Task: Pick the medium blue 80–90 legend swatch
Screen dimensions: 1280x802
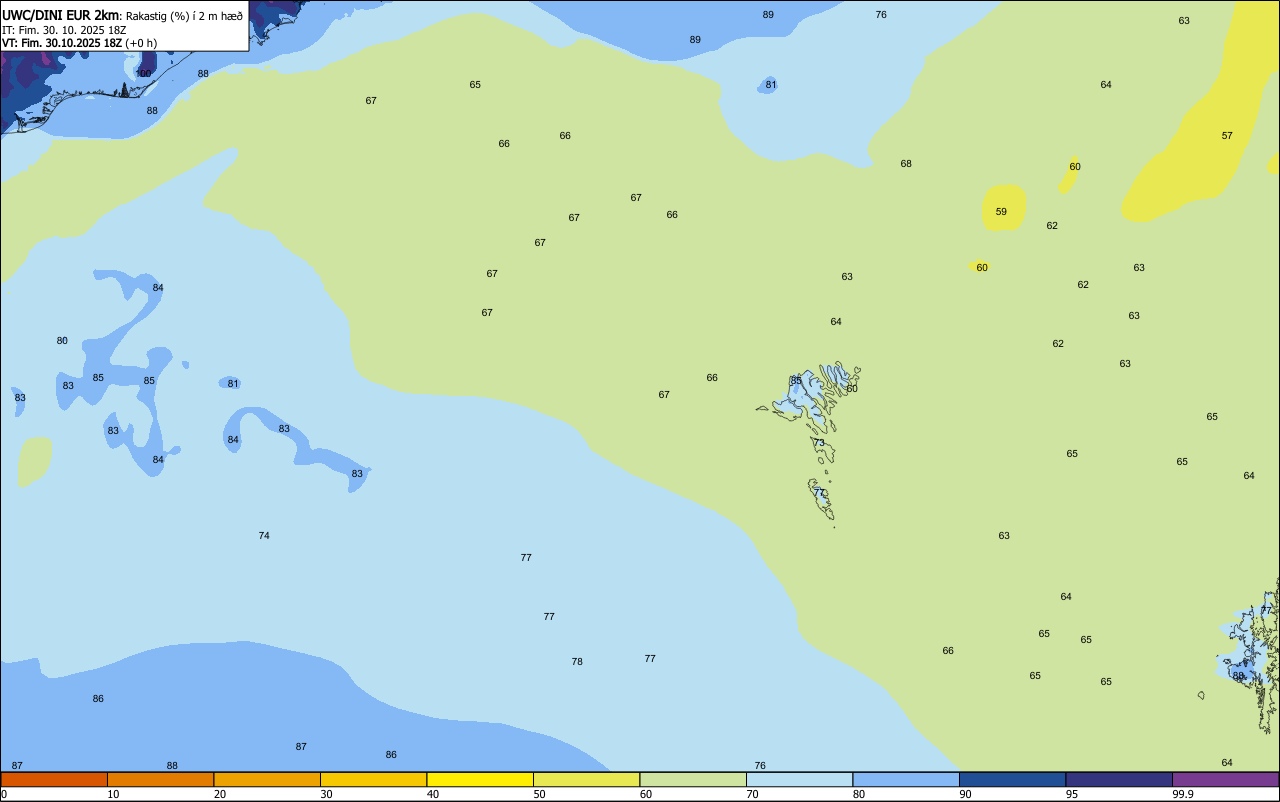Action: click(906, 779)
